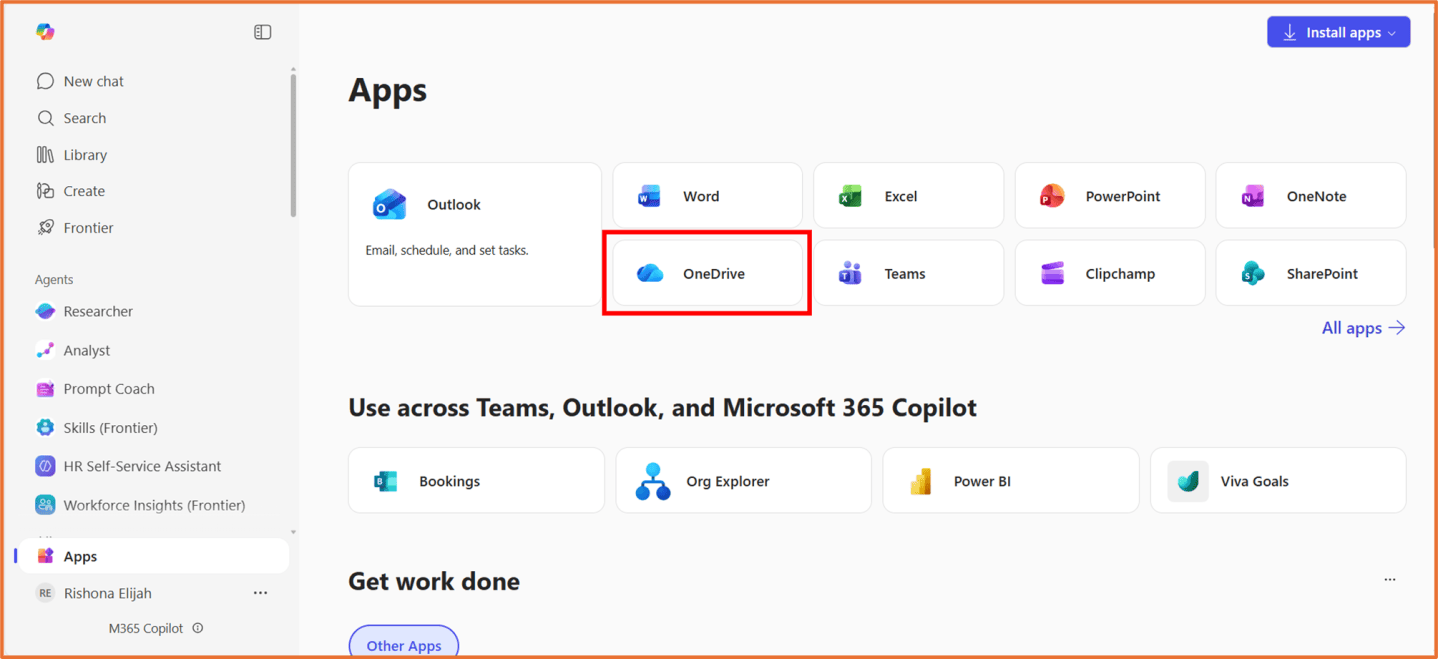Screen dimensions: 1438x659
Task: Click the OneNote app icon
Action: point(1253,196)
